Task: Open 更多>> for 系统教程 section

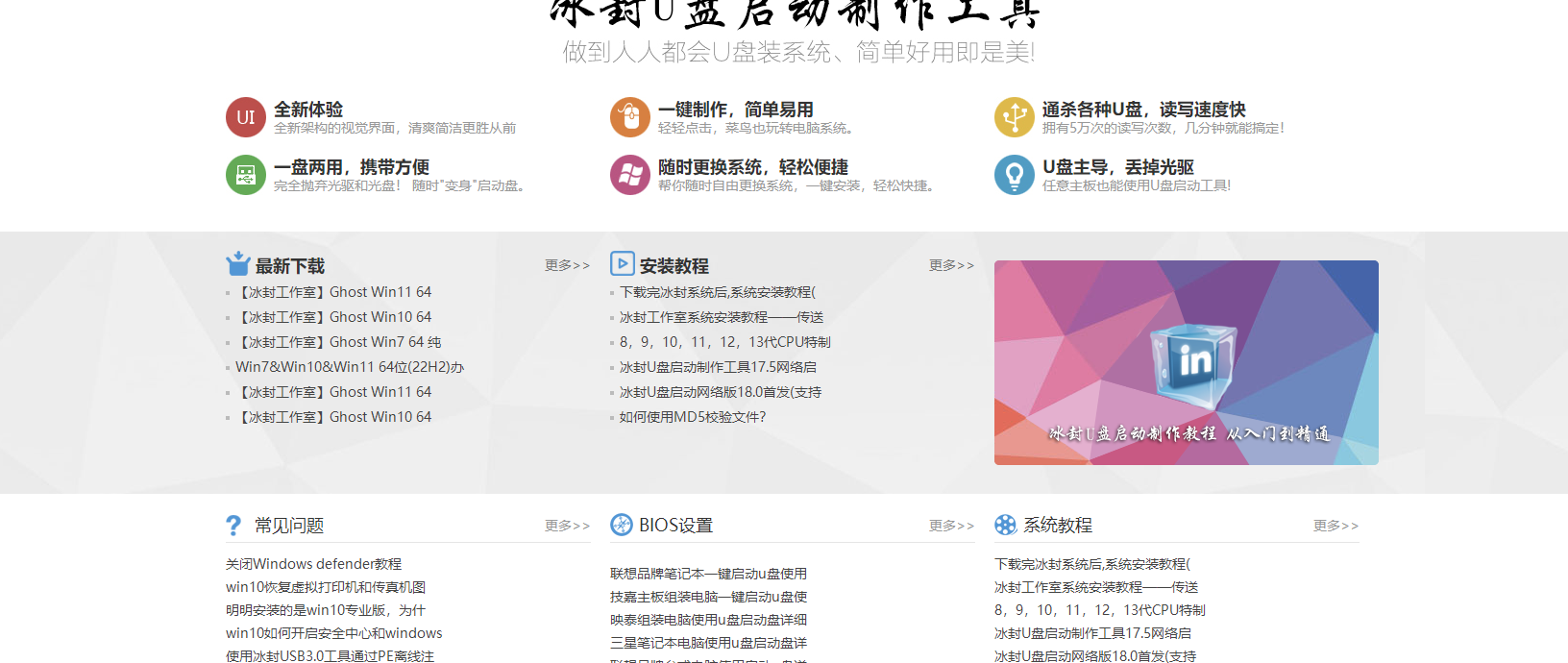Action: [1336, 526]
